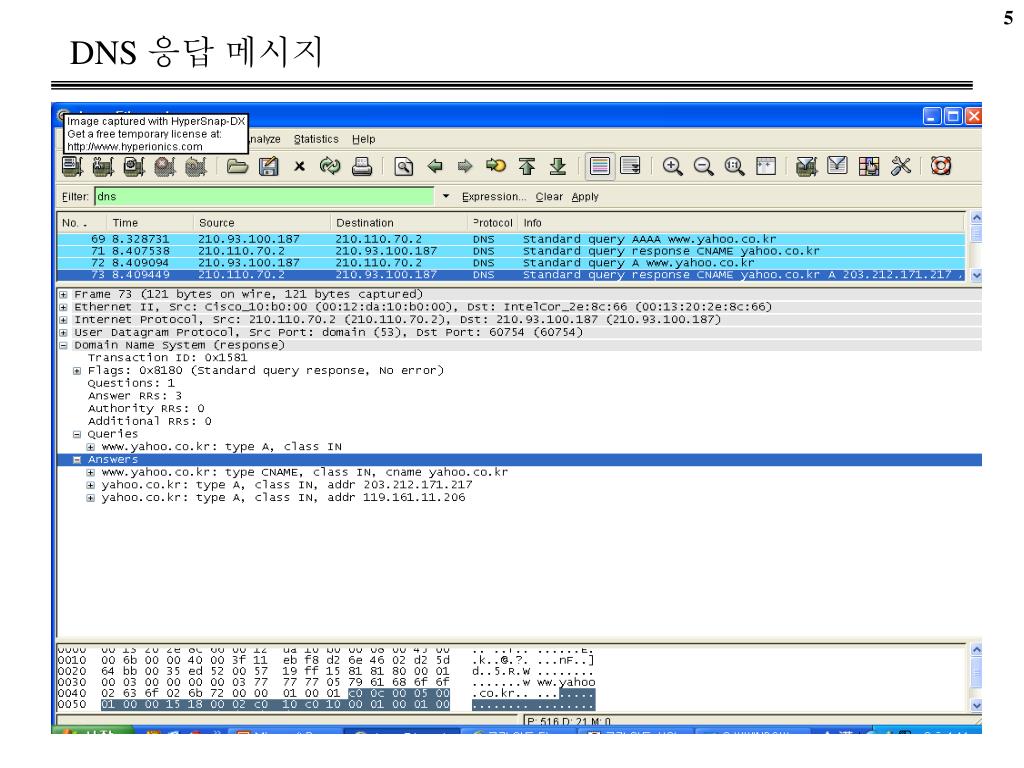Viewport: 1024px width, 768px height.
Task: Sort by the Destination column header
Action: coord(399,223)
